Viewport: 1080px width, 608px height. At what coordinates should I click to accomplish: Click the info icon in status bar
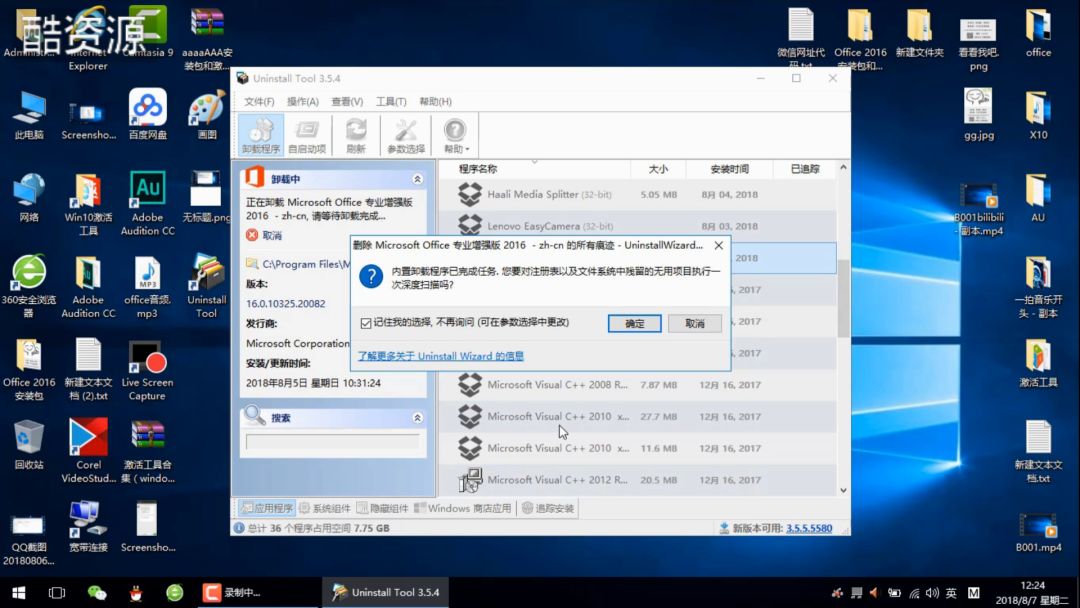[239, 528]
